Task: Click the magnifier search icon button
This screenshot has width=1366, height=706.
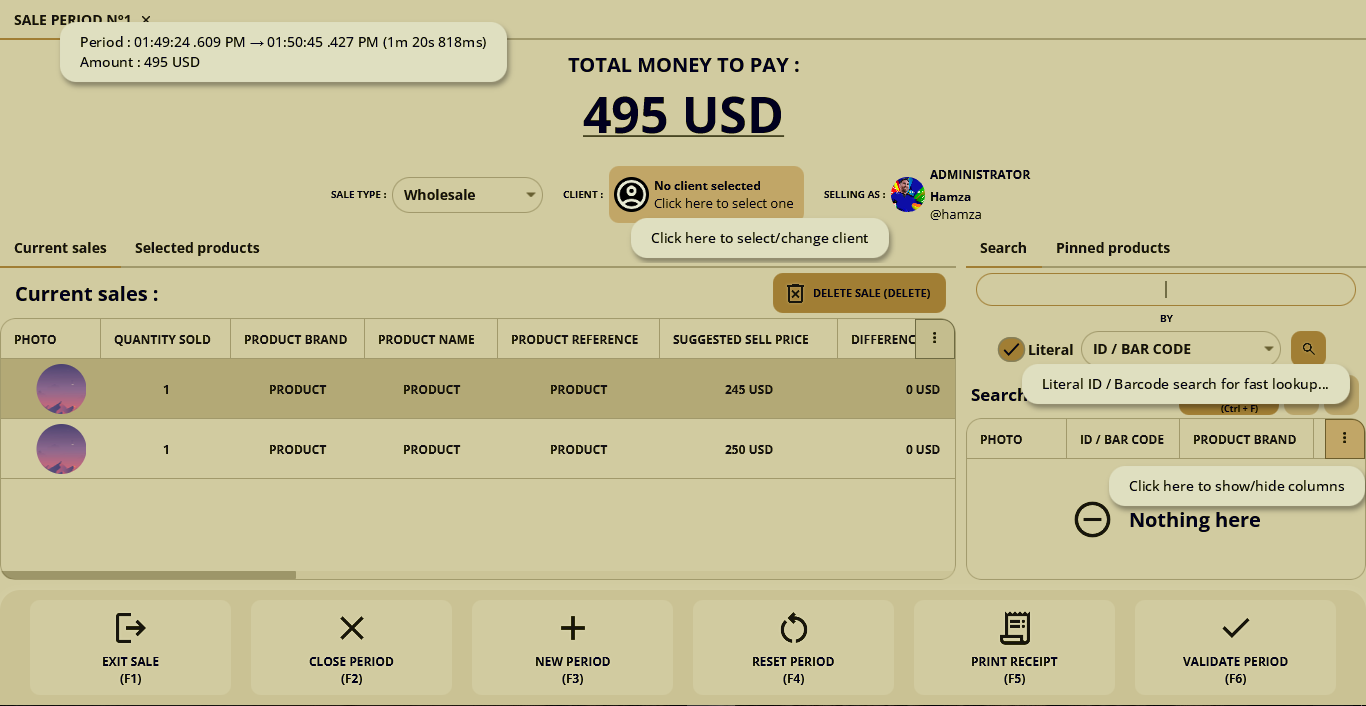Action: [x=1308, y=349]
